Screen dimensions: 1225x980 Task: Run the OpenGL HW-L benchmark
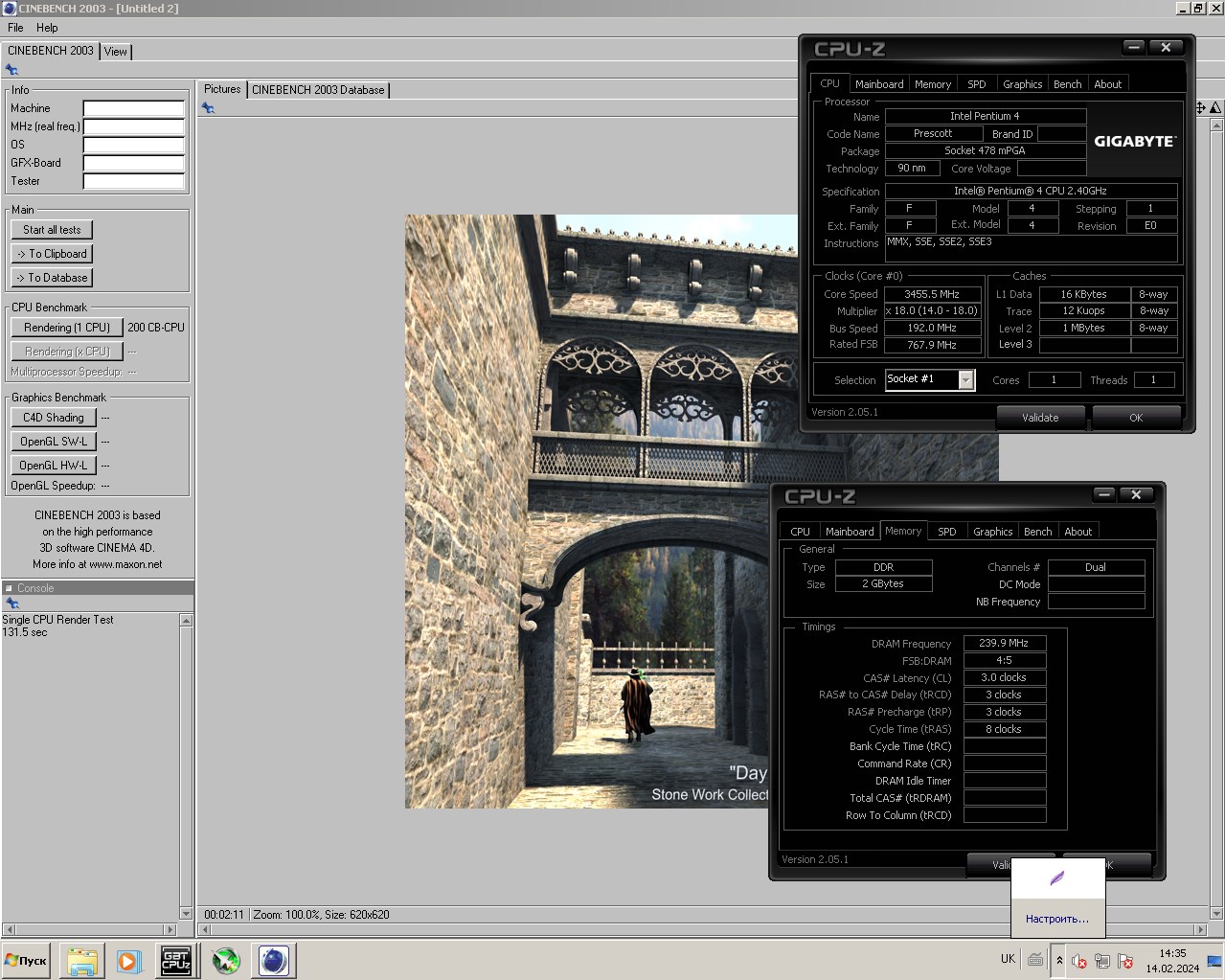54,466
